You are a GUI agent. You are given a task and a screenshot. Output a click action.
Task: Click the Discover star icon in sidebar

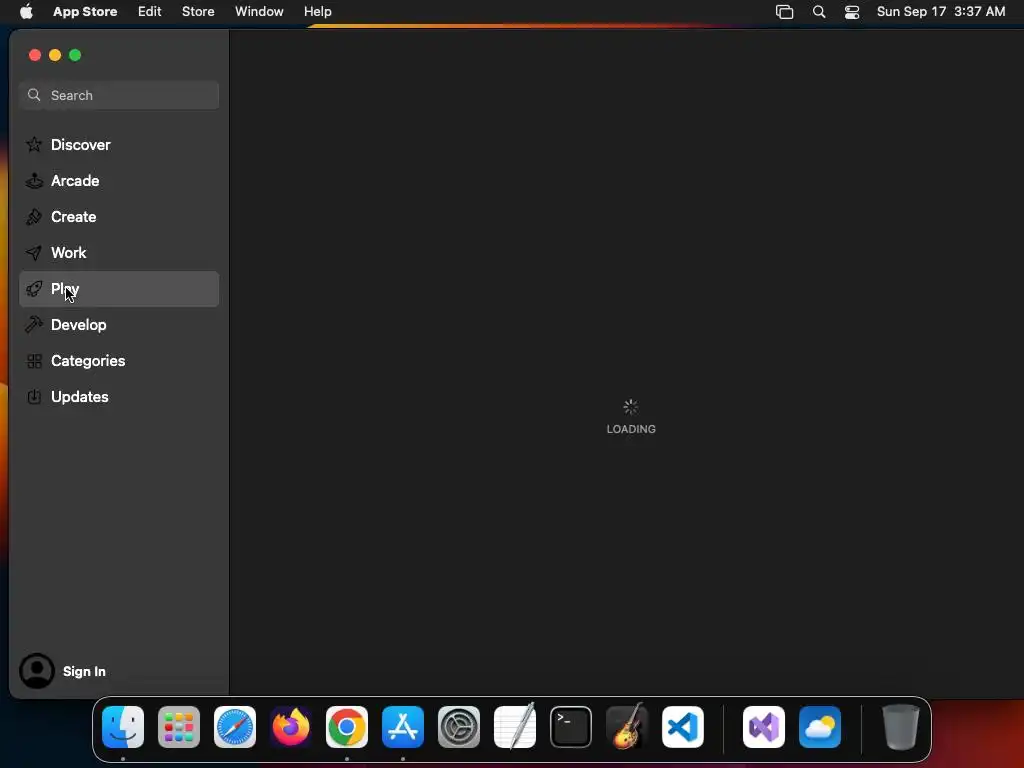[34, 144]
